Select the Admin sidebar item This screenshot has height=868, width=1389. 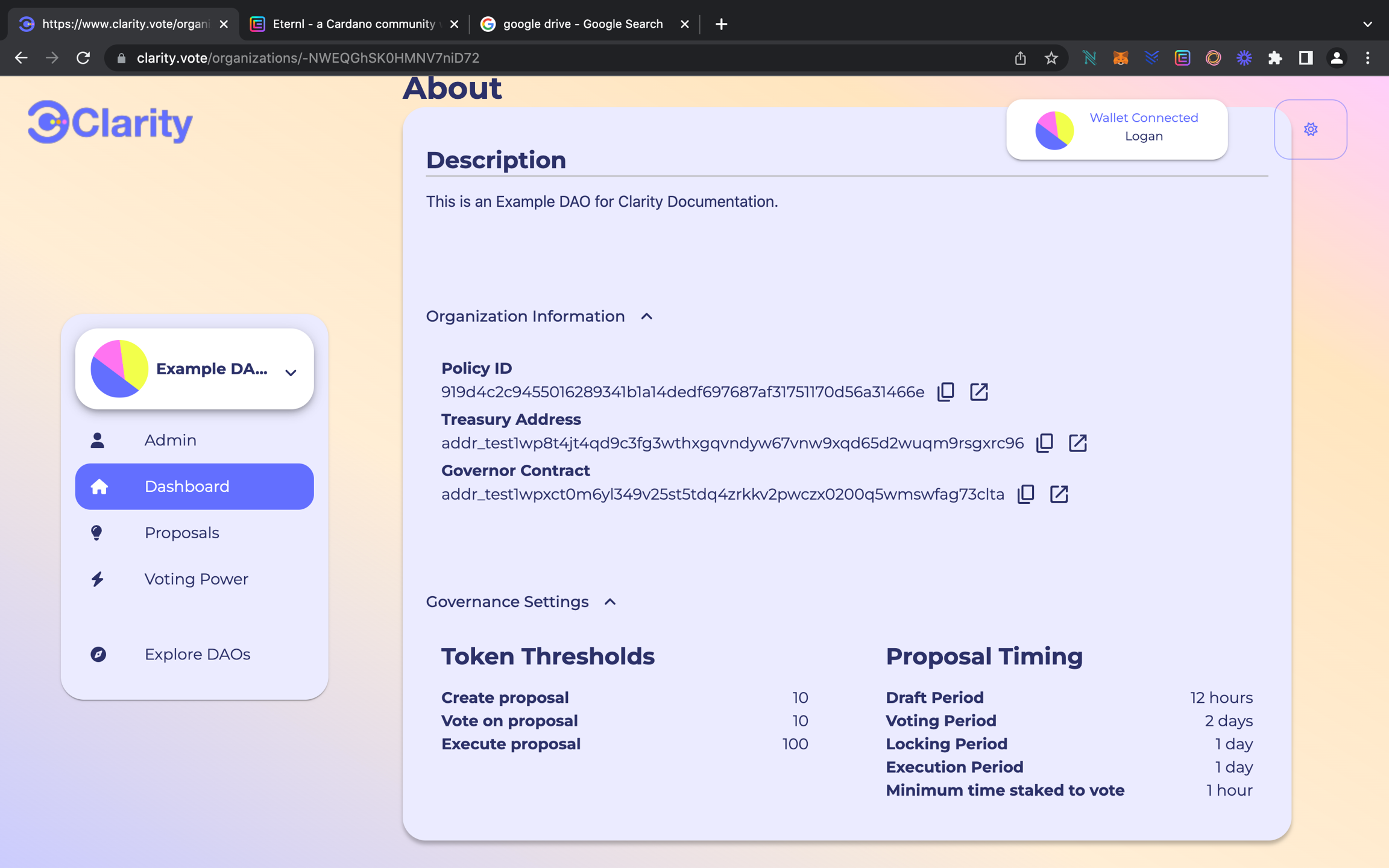pos(170,441)
